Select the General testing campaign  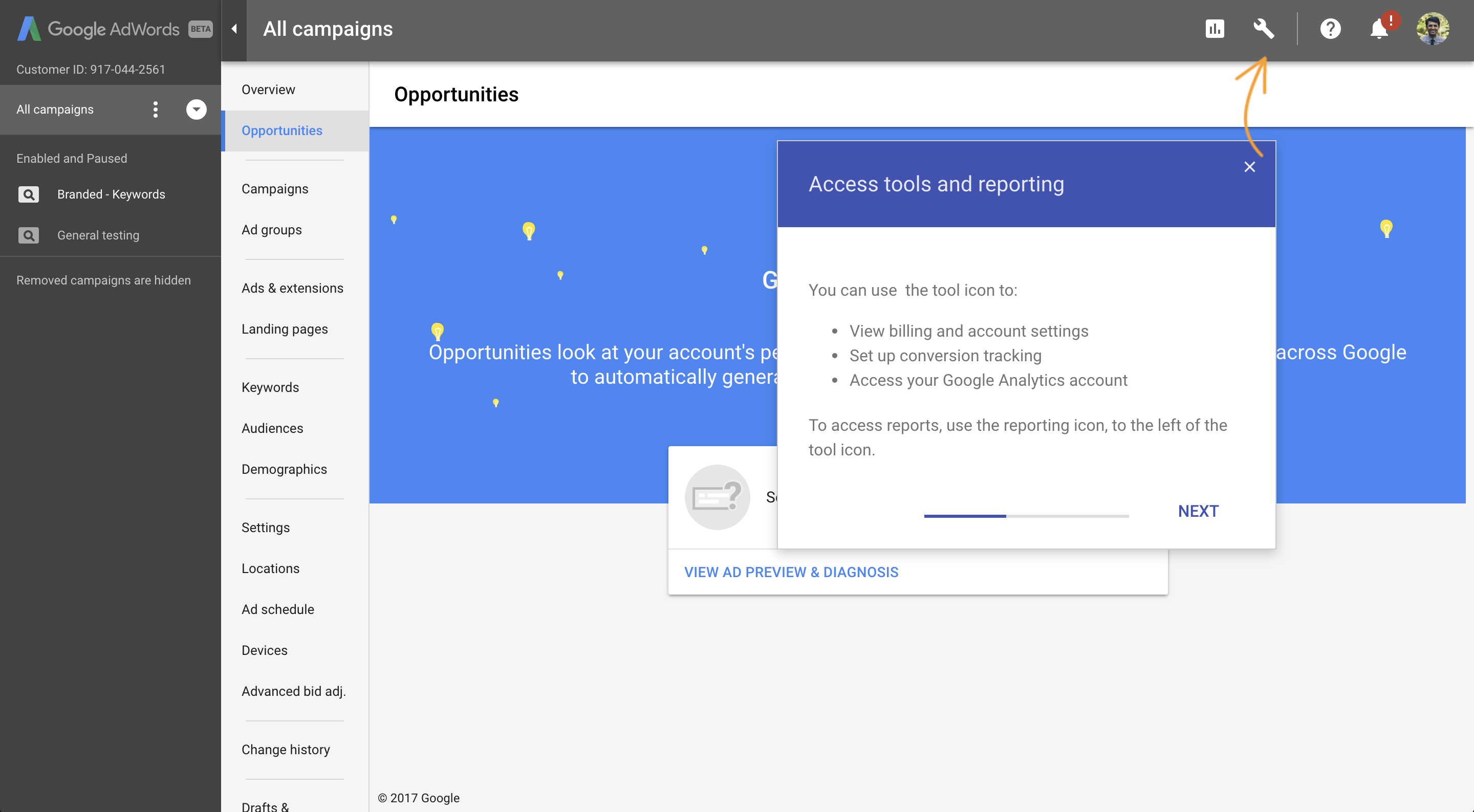point(98,235)
